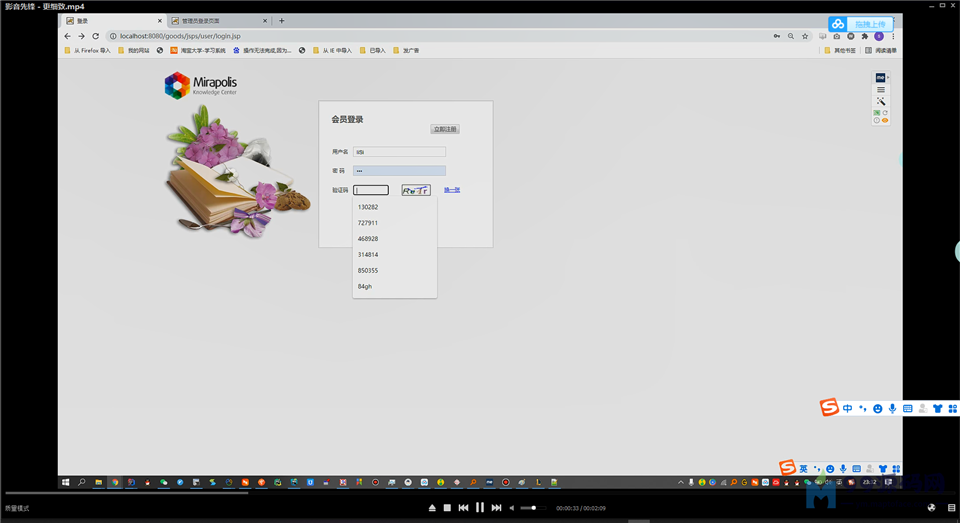The height and width of the screenshot is (523, 960).
Task: Open a new browser tab
Action: click(282, 21)
